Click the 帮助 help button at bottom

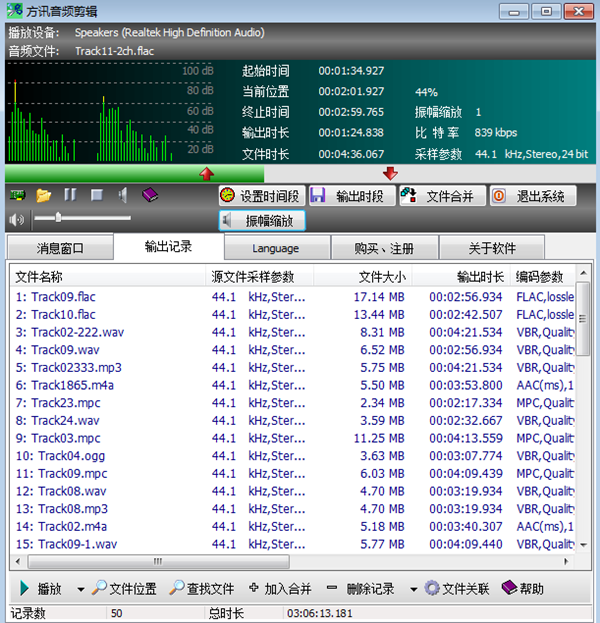pos(523,588)
